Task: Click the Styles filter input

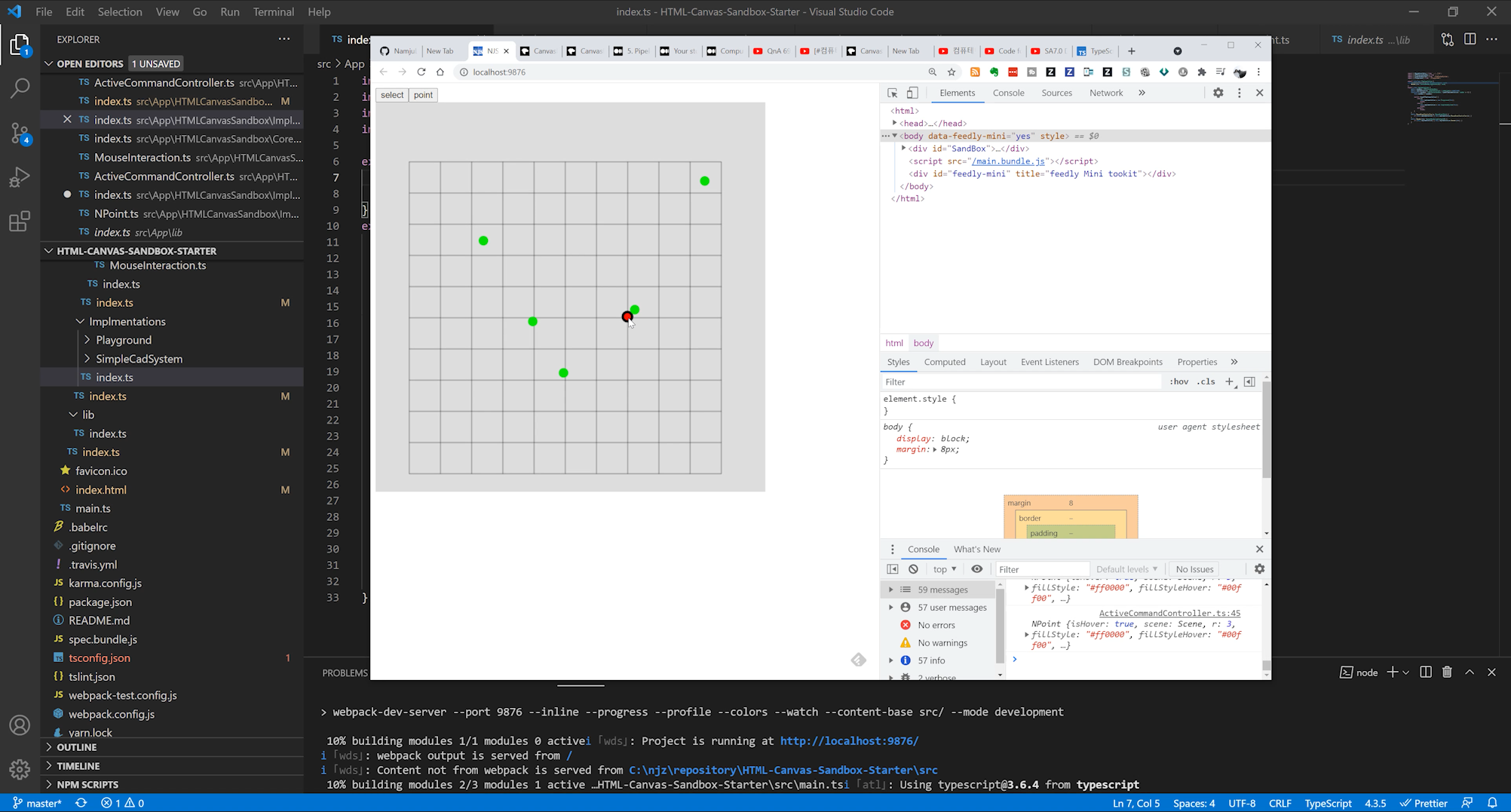Action: point(1022,381)
